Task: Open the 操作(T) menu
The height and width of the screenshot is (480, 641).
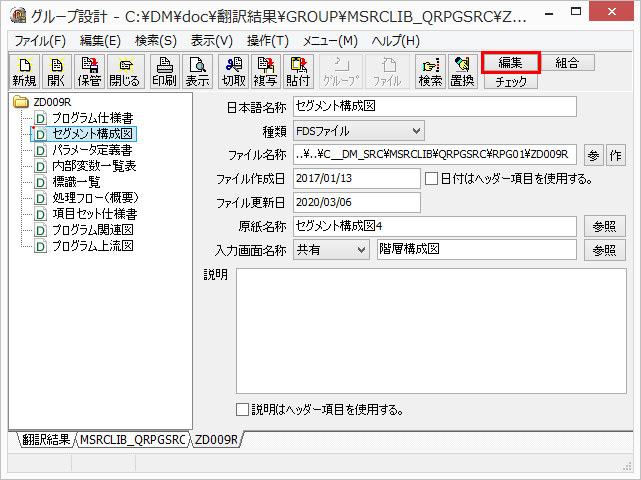Action: coord(268,41)
